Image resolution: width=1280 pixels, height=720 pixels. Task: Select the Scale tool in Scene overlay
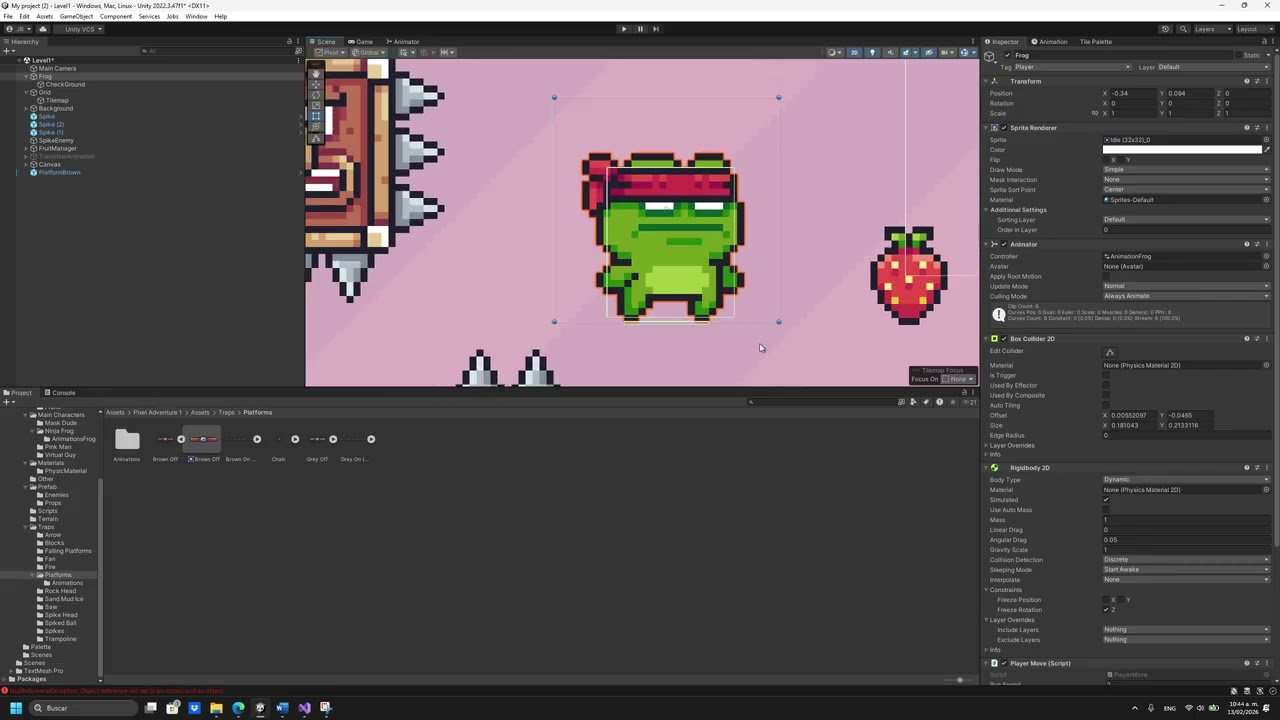(x=316, y=106)
